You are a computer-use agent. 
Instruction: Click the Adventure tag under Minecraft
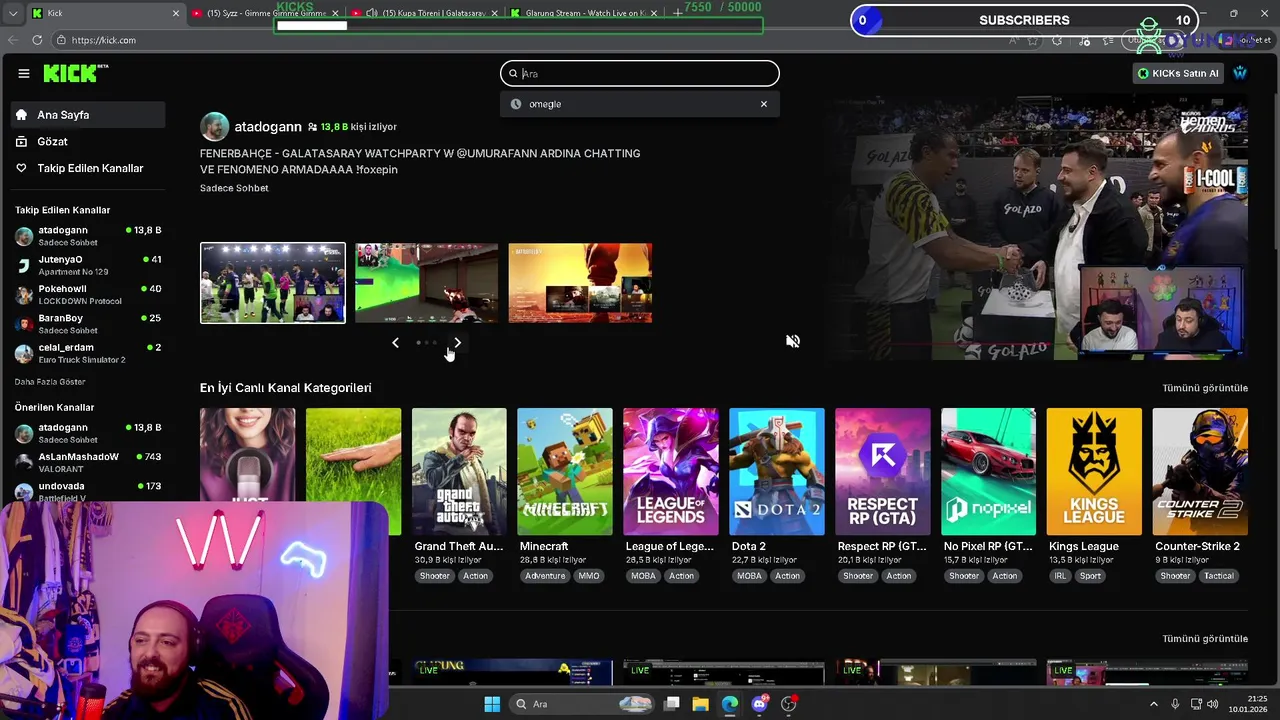pyautogui.click(x=545, y=576)
